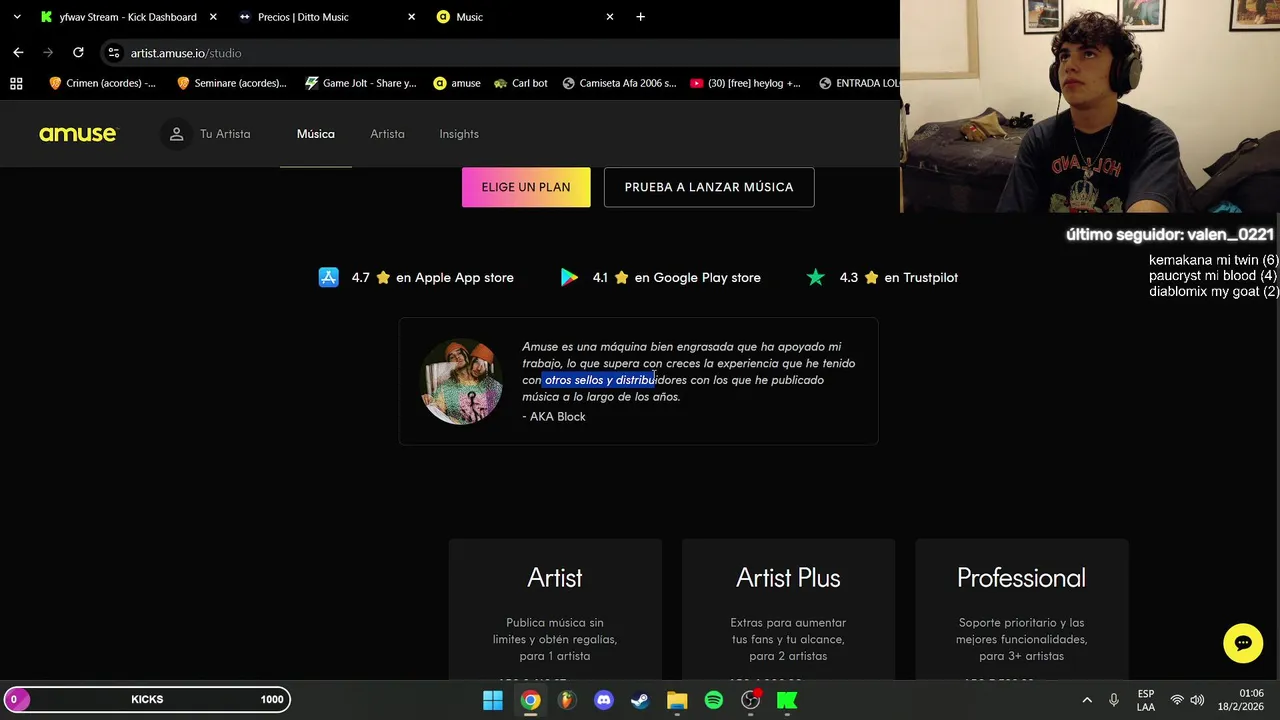Click the AKA Block testimonial photo

pyautogui.click(x=461, y=381)
